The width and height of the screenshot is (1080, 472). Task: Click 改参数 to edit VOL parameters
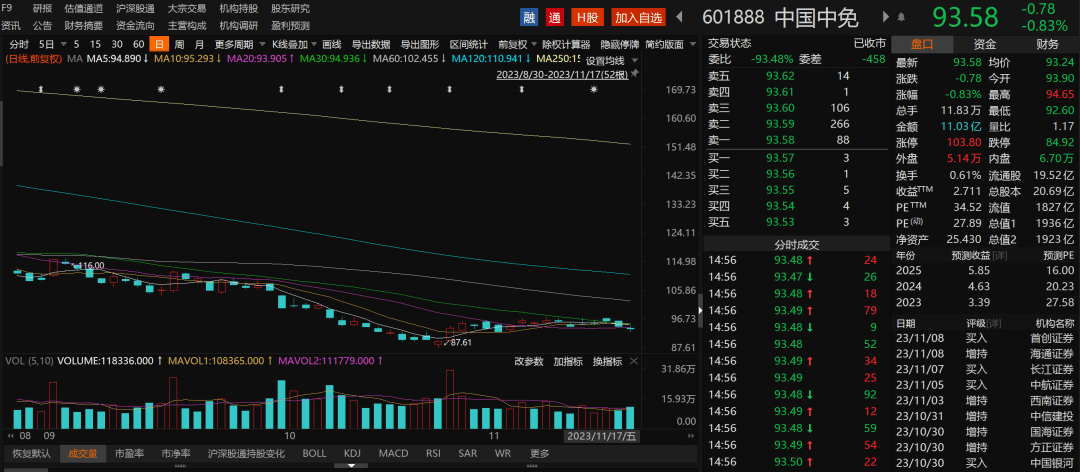point(529,361)
